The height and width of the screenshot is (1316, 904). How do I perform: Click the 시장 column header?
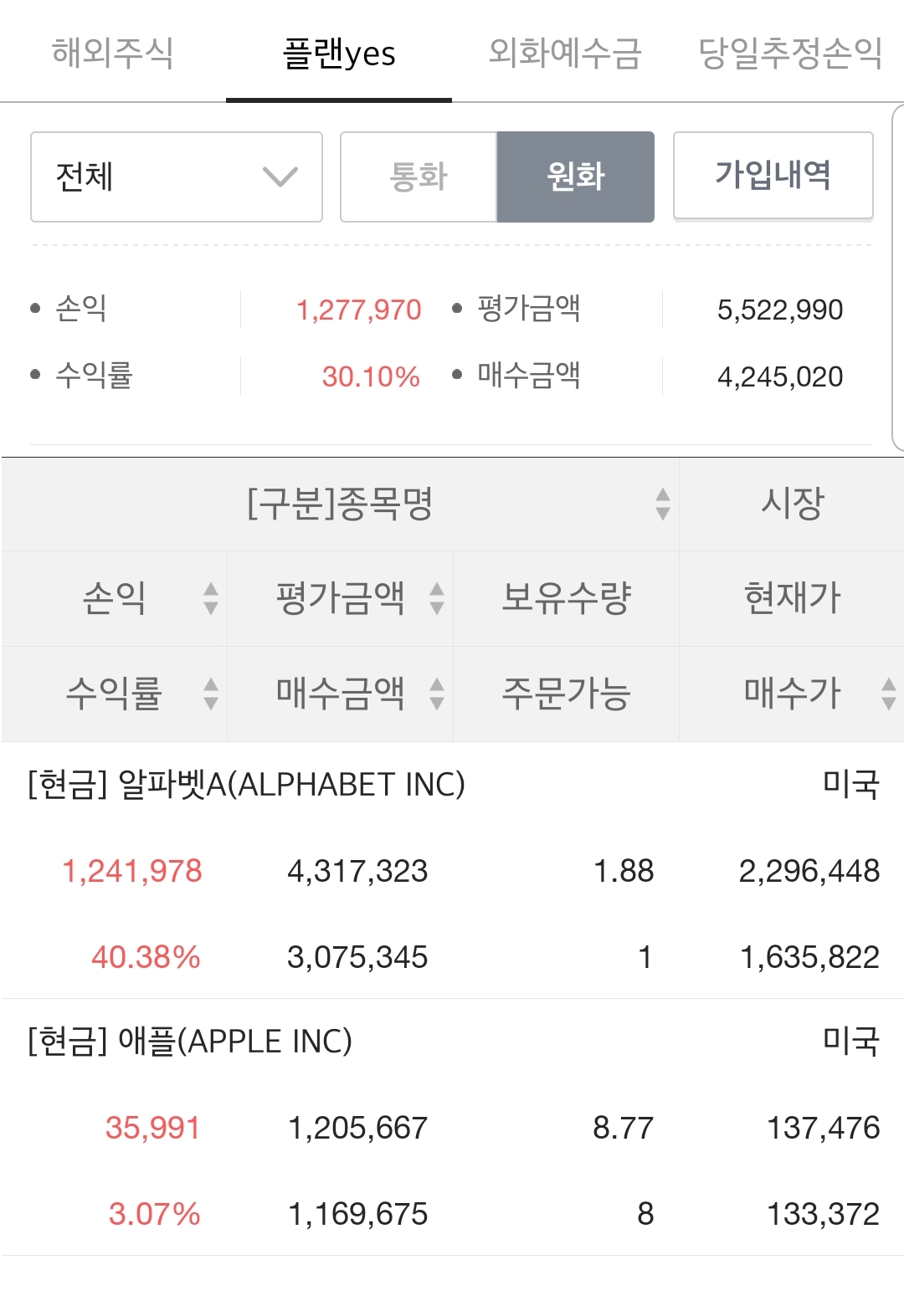click(x=792, y=504)
